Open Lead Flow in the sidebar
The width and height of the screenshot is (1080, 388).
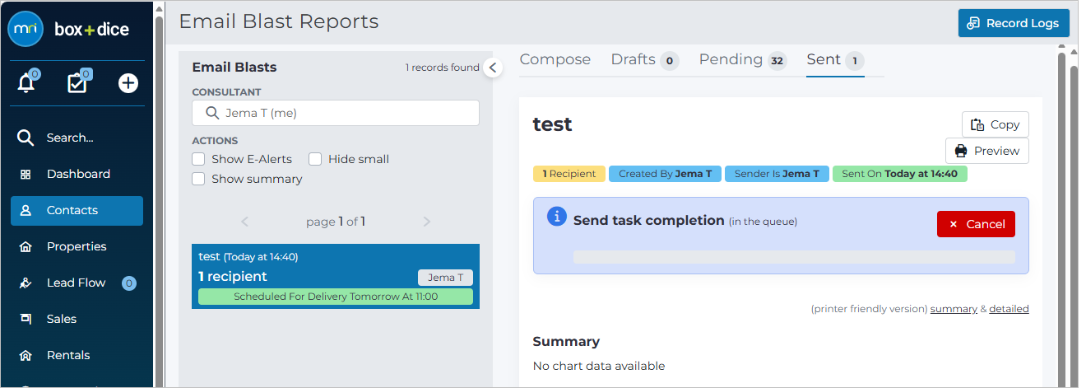click(x=76, y=283)
